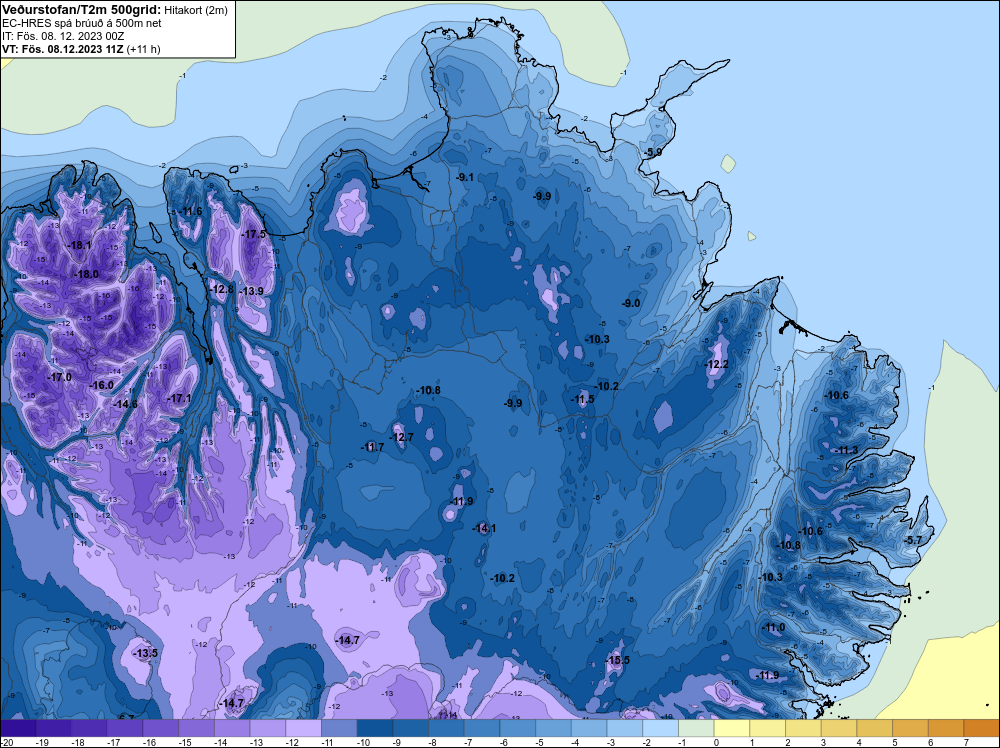Click the 'IT: Fös. 08. 12. 2023 00Z' line
This screenshot has height=748, width=1000.
(63, 36)
